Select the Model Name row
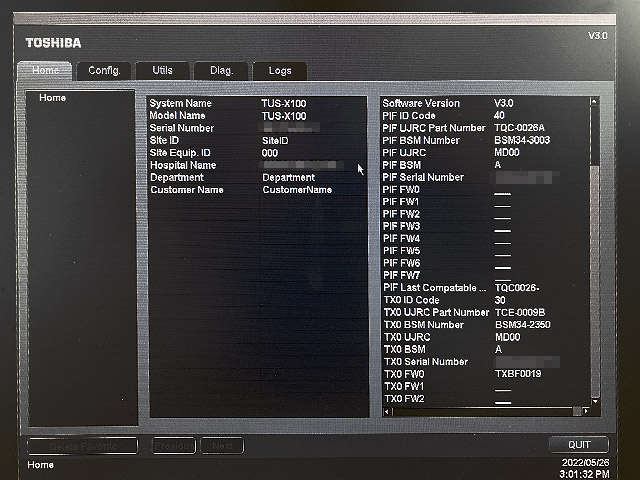Image resolution: width=640 pixels, height=480 pixels. pyautogui.click(x=258, y=116)
